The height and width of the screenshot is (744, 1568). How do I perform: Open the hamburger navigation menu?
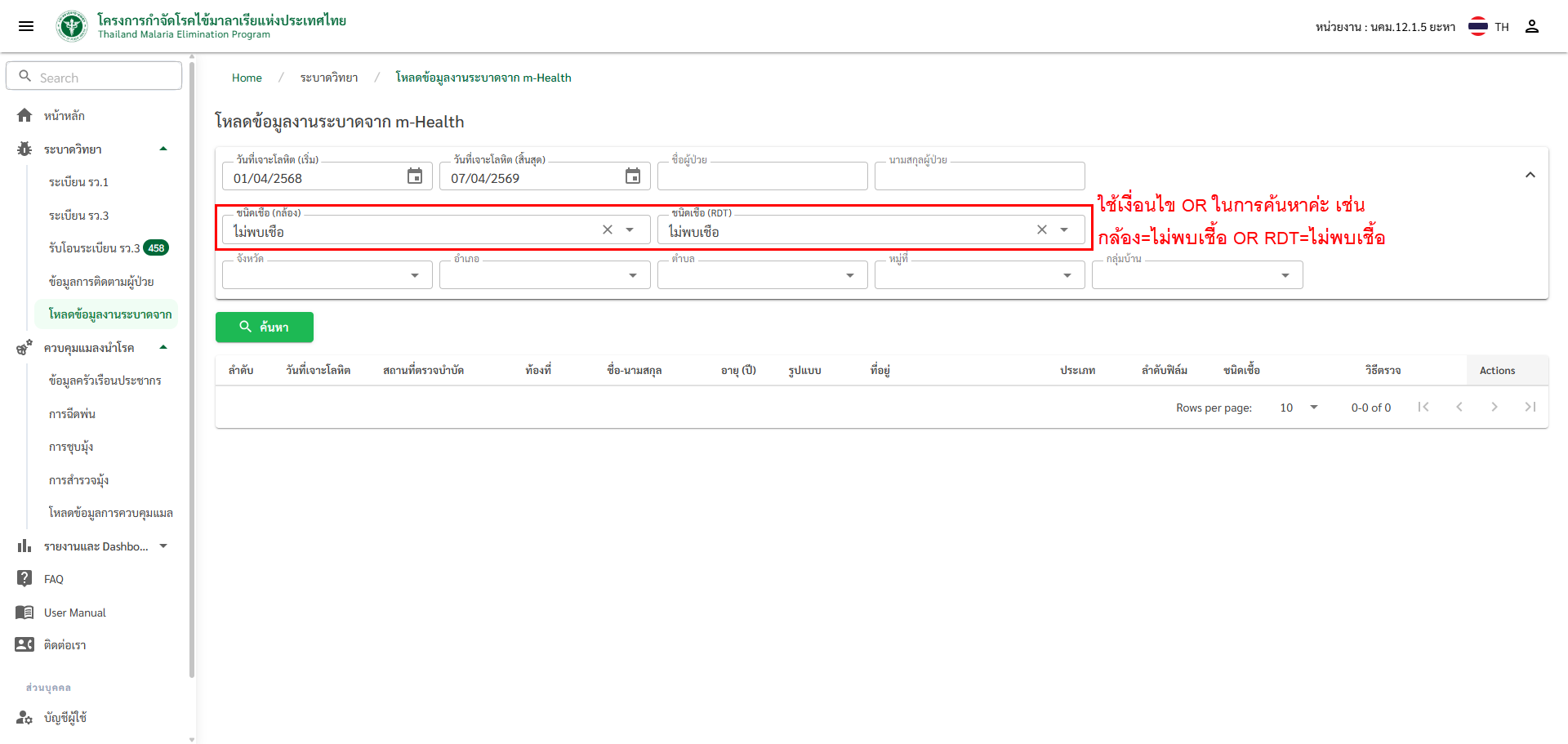[26, 26]
